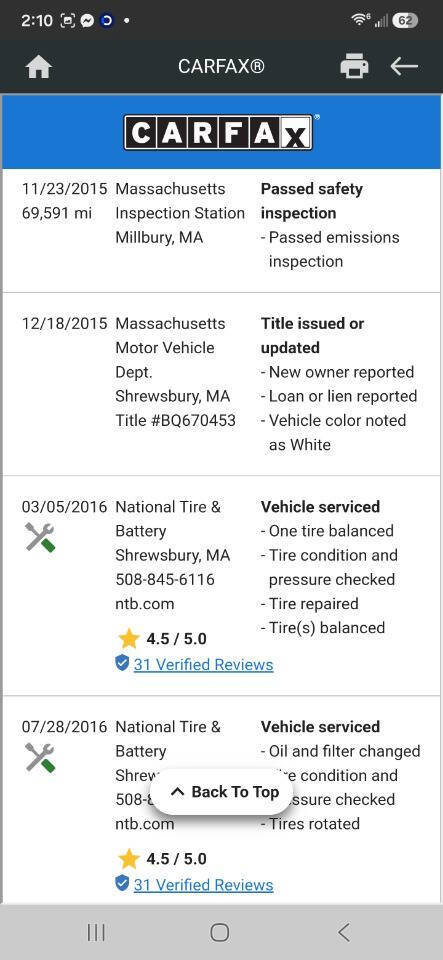Open 31 Verified Reviews link for 07/28/2016
443x960 pixels.
tap(203, 885)
